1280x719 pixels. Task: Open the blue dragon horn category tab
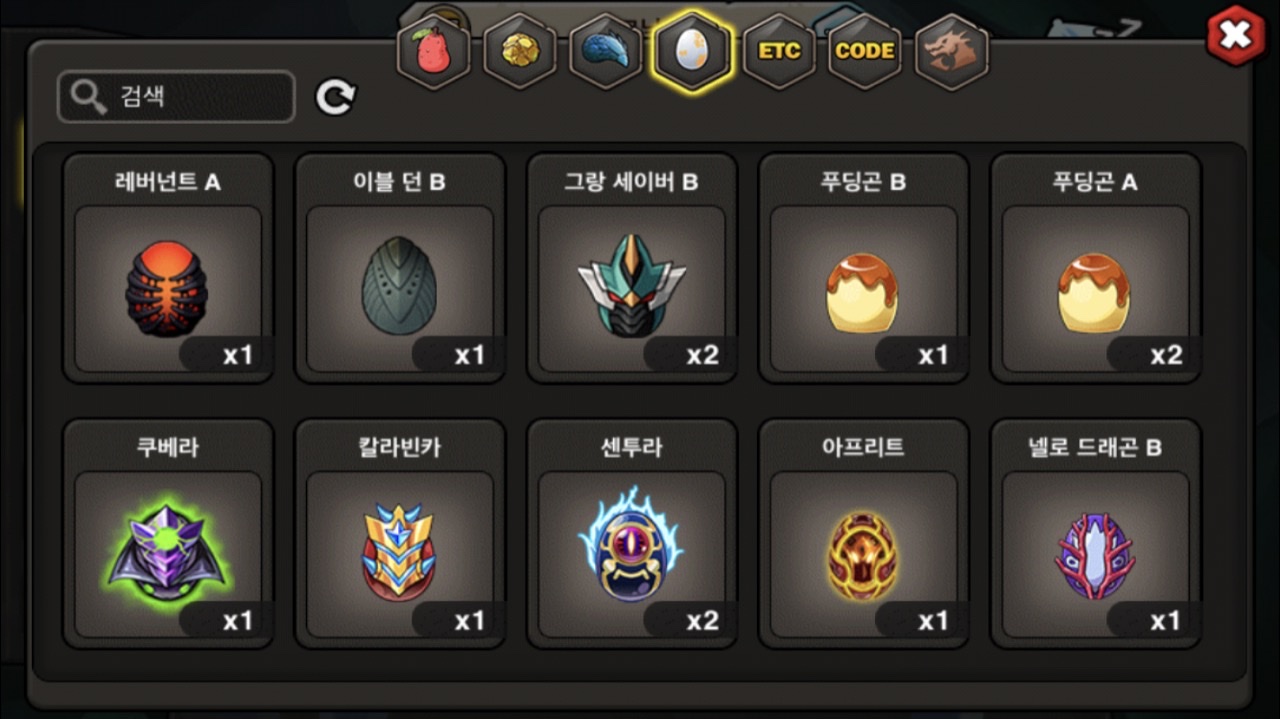(x=606, y=51)
